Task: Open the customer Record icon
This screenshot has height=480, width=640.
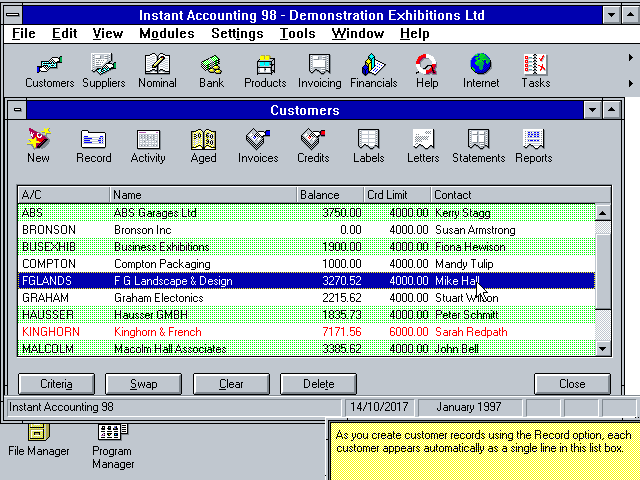Action: (93, 146)
